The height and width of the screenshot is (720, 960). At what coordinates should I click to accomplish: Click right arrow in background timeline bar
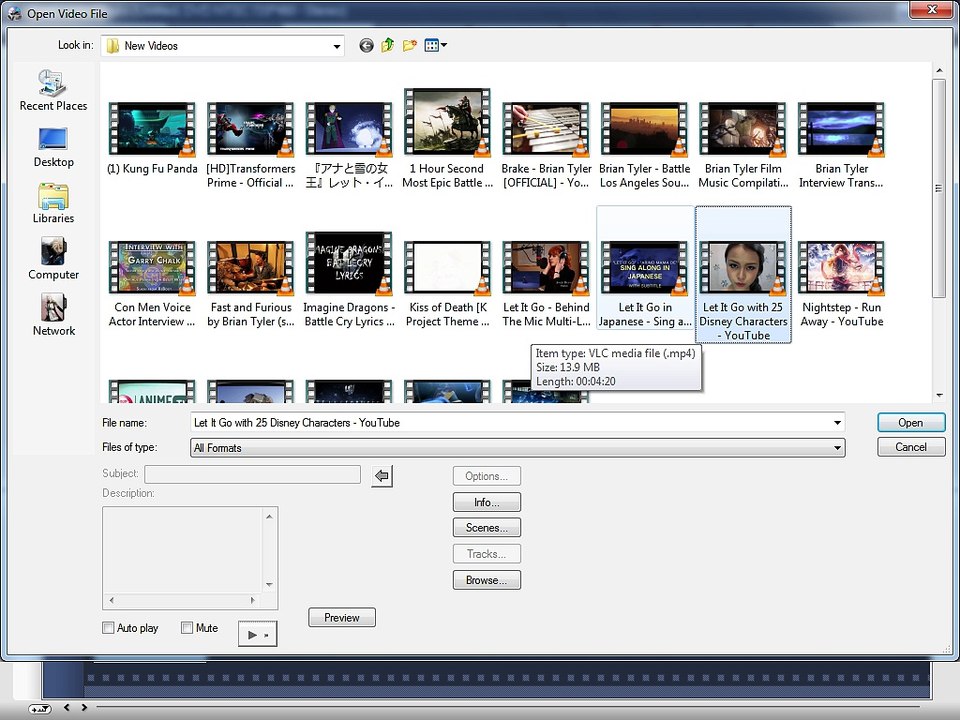coord(84,707)
